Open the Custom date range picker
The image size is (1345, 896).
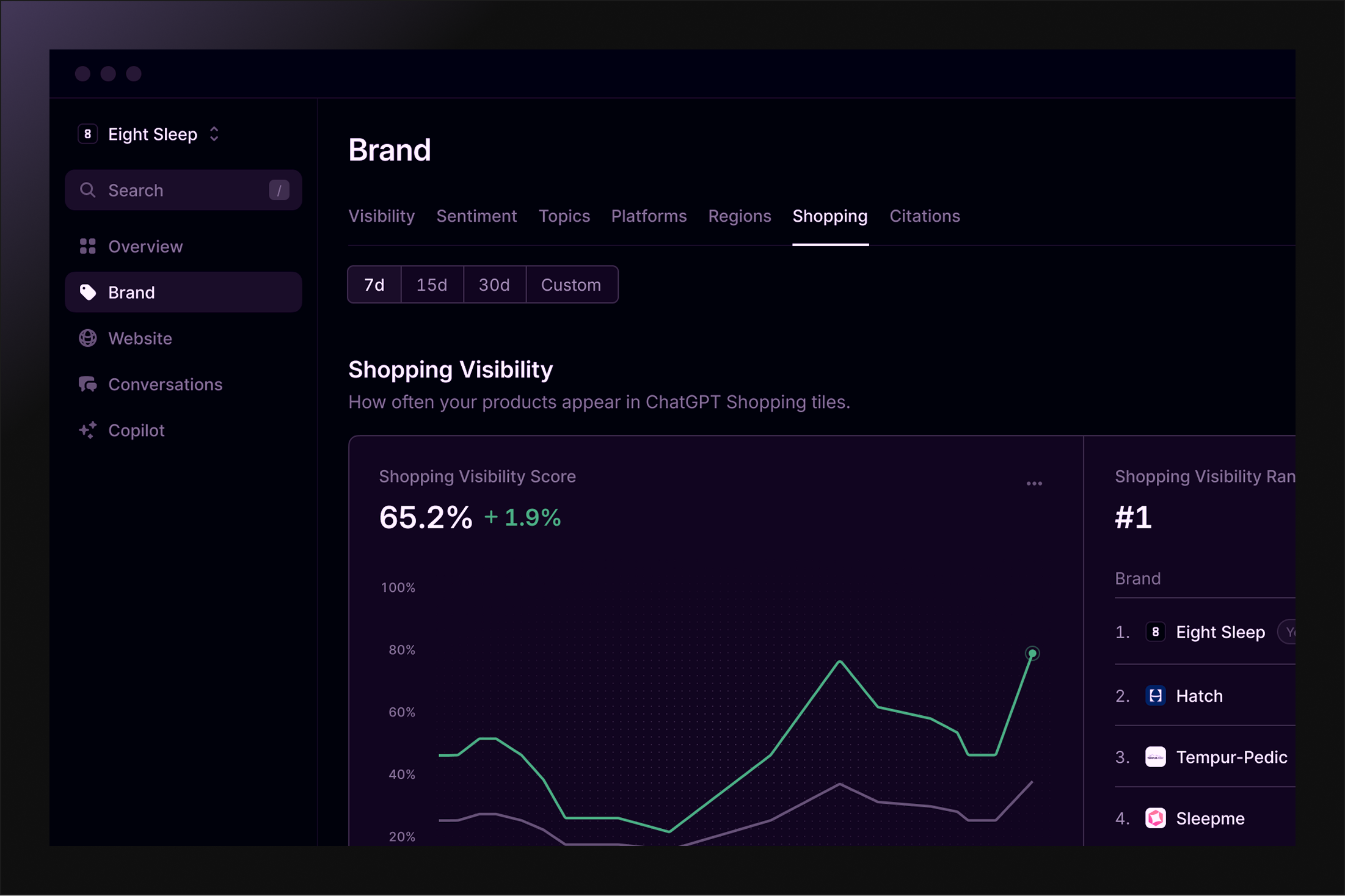point(571,285)
